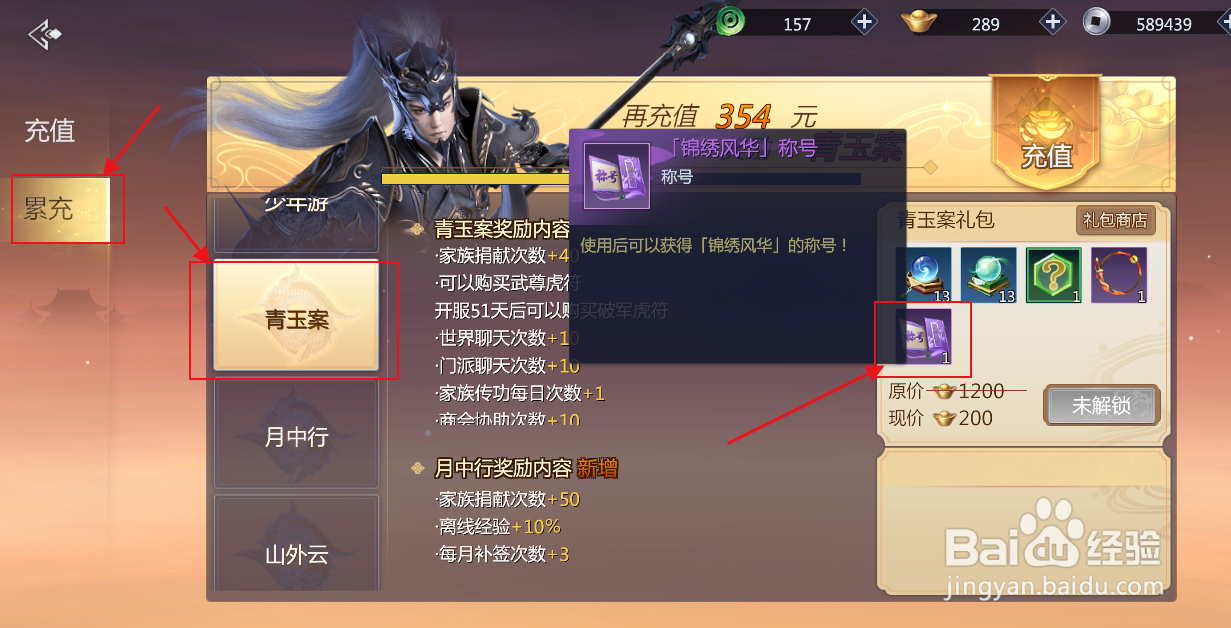Click the large gold 充值 button
1231x628 pixels.
1046,133
